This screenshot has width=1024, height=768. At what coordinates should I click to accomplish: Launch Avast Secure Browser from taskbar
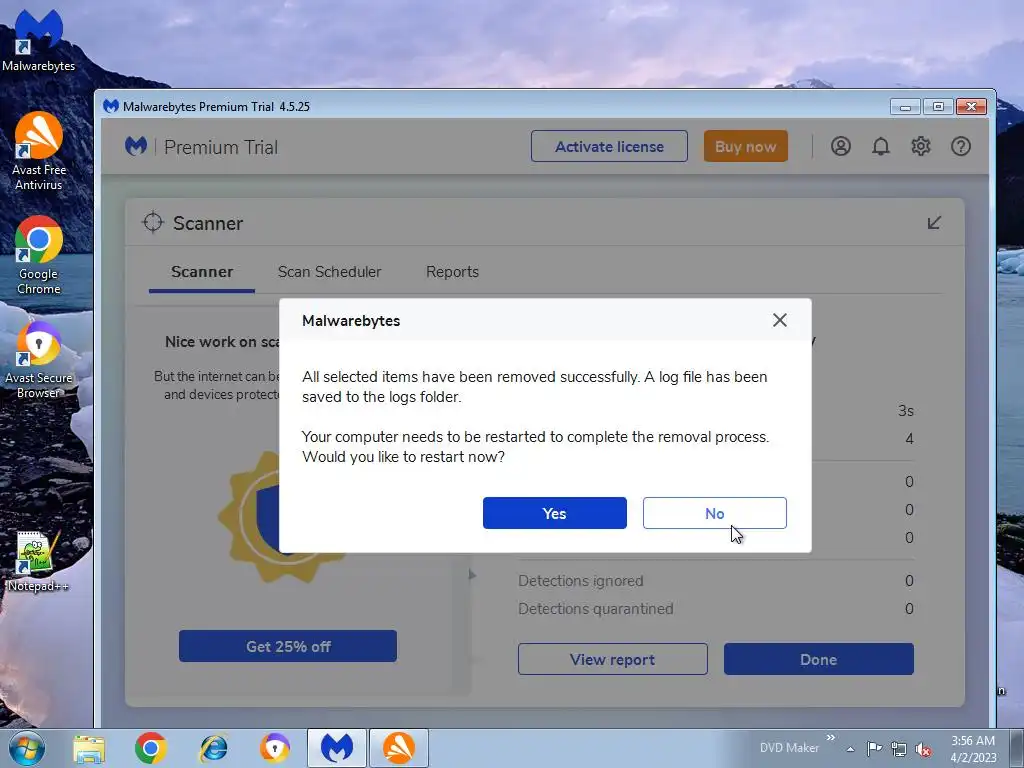click(x=275, y=748)
